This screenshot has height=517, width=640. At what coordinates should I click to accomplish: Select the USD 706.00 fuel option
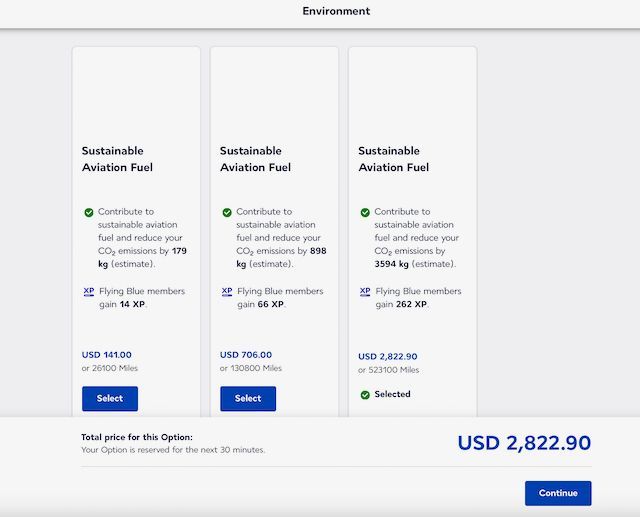click(248, 399)
